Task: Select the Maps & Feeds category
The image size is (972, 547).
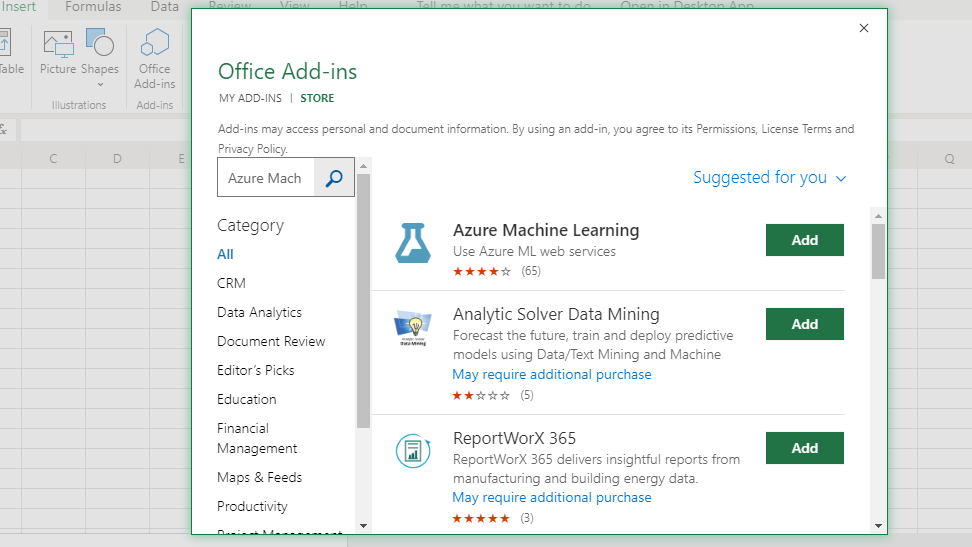Action: tap(259, 478)
